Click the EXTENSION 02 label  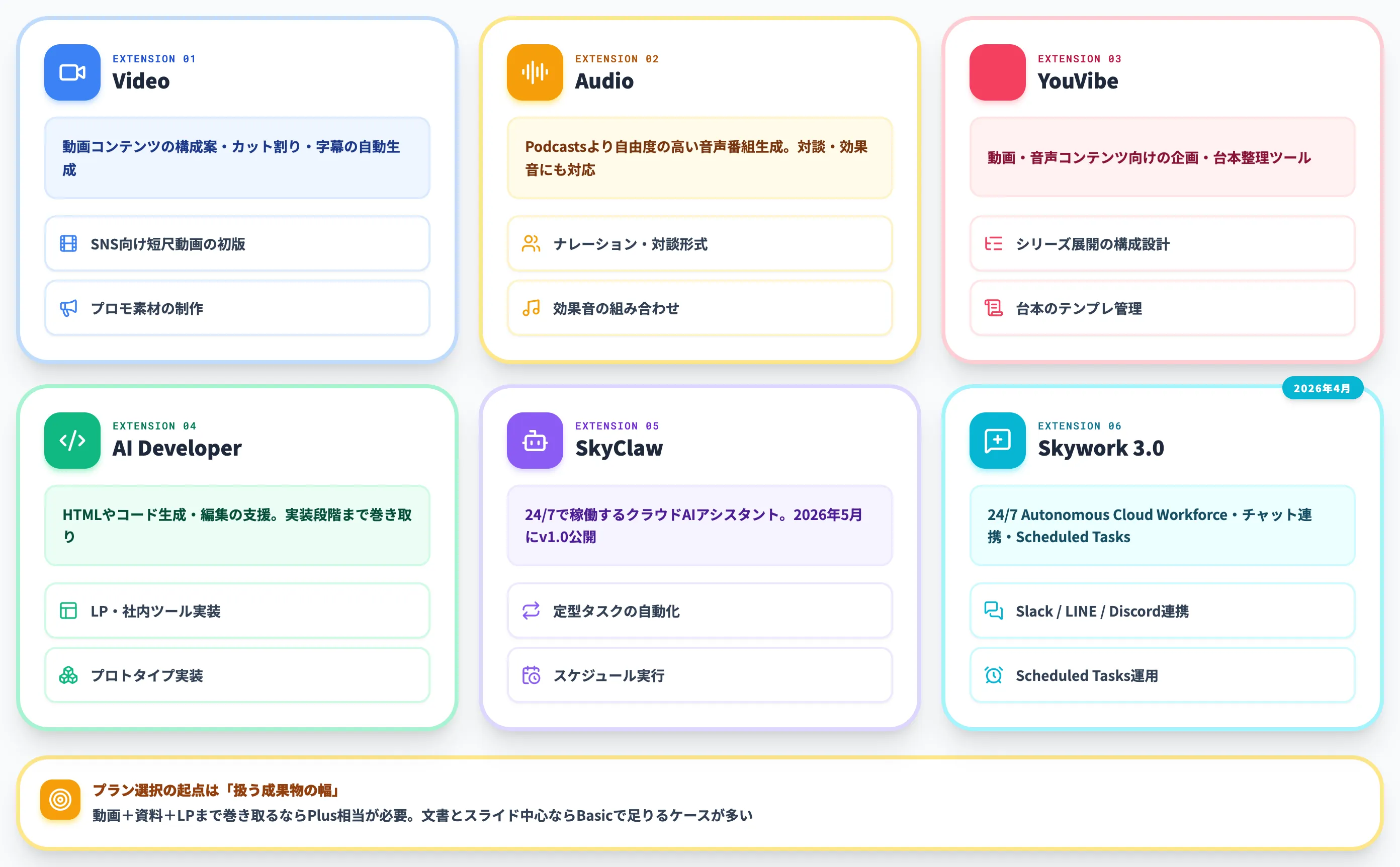[617, 58]
